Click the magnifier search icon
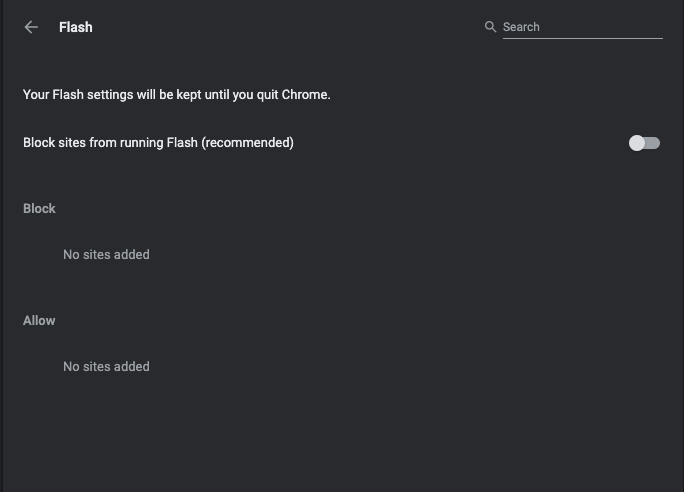Image resolution: width=684 pixels, height=492 pixels. pyautogui.click(x=490, y=27)
